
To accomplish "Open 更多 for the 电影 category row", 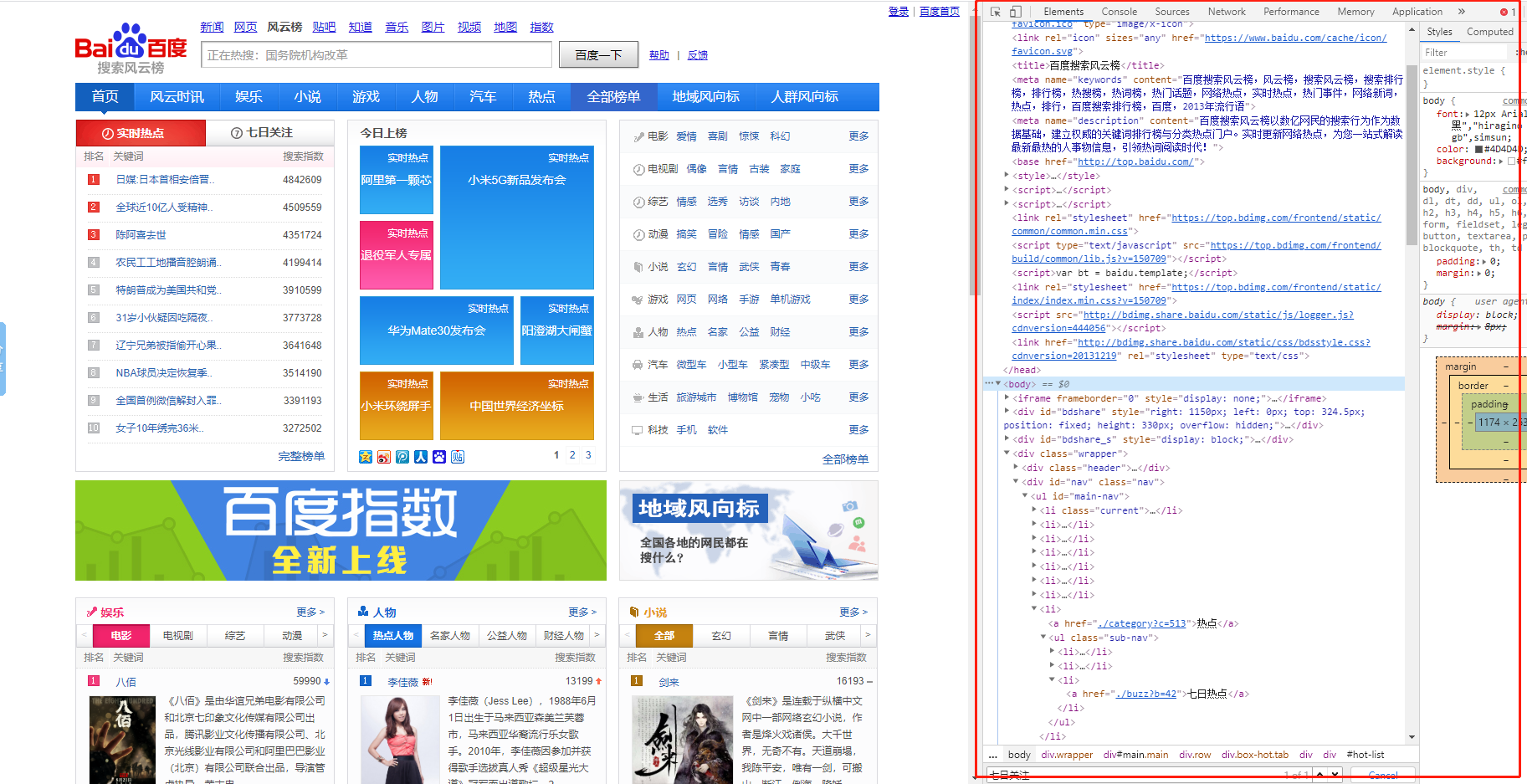I will coord(858,136).
